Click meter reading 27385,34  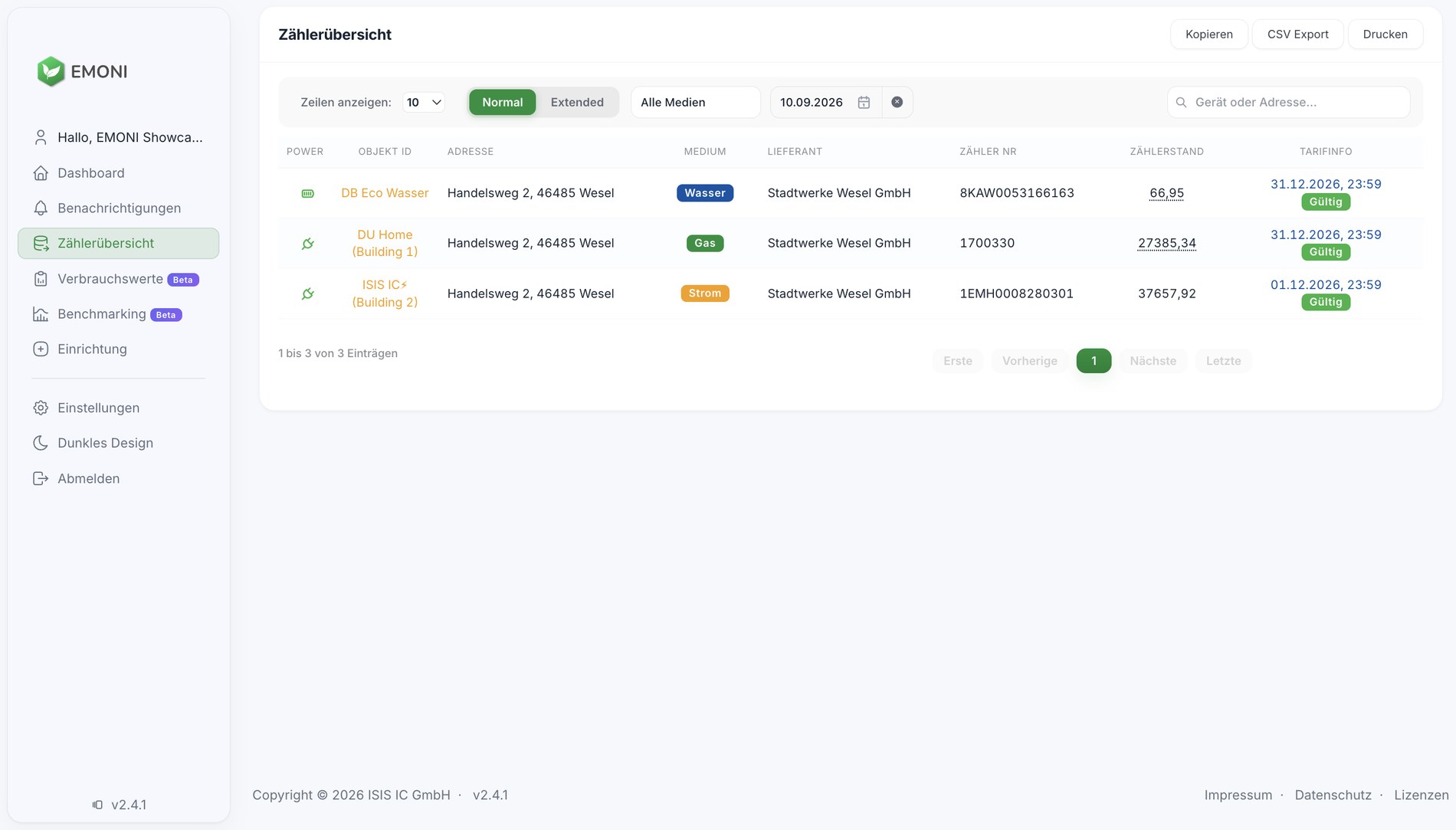1167,244
